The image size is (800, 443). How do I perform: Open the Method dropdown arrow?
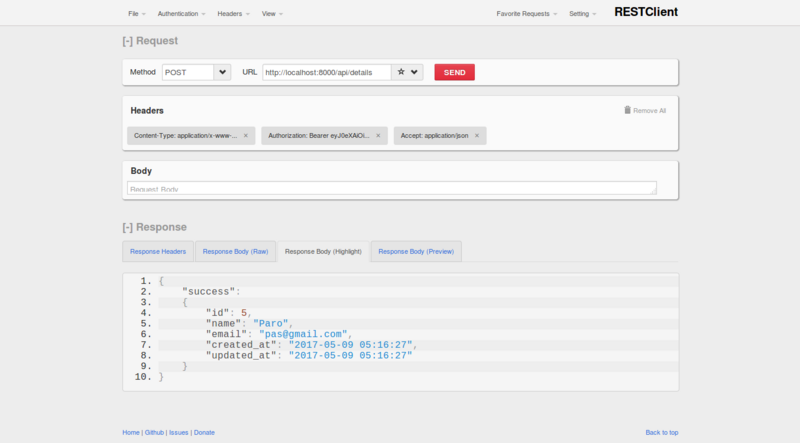[x=222, y=72]
